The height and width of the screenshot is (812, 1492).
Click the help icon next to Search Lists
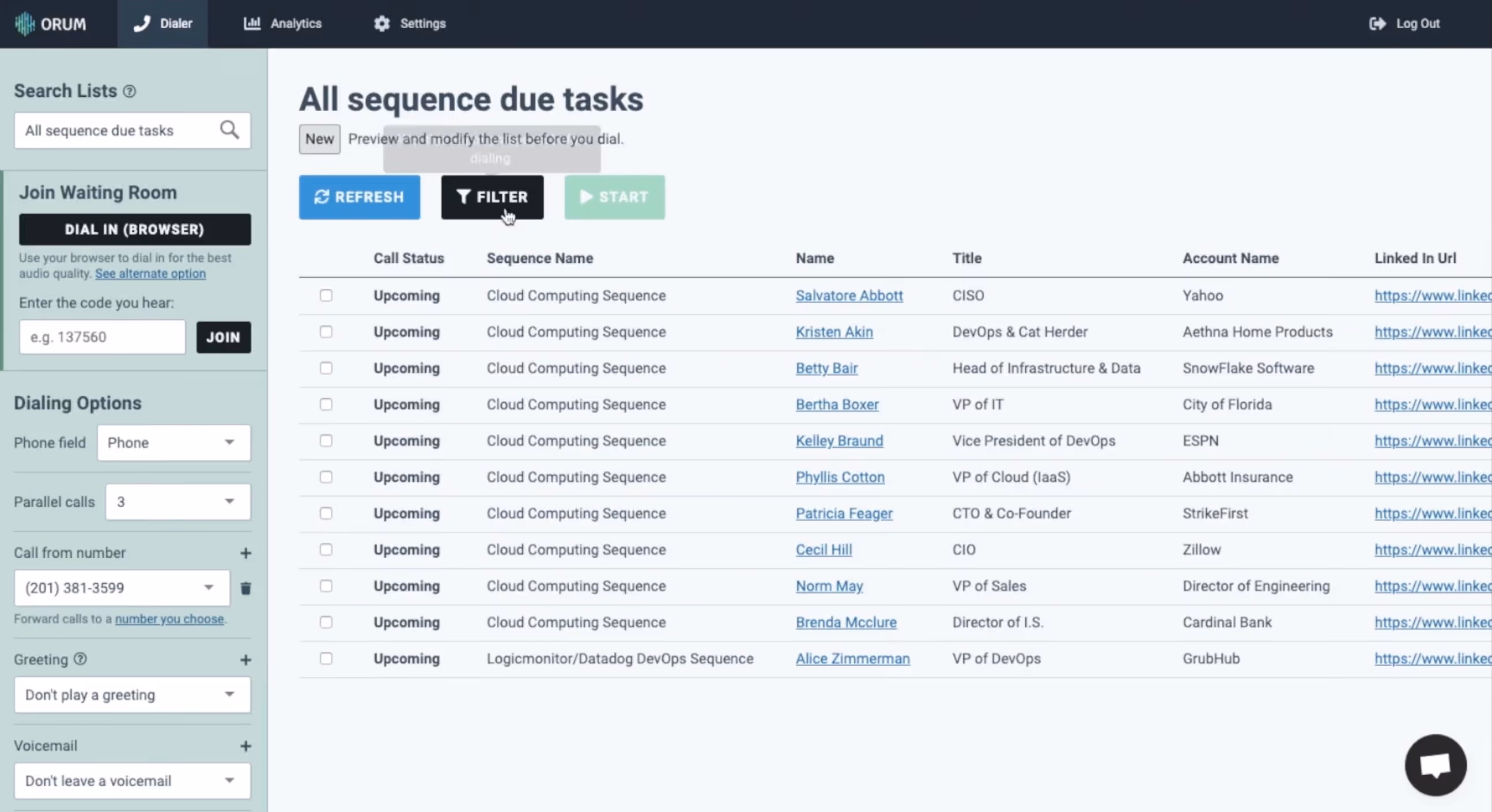[130, 91]
